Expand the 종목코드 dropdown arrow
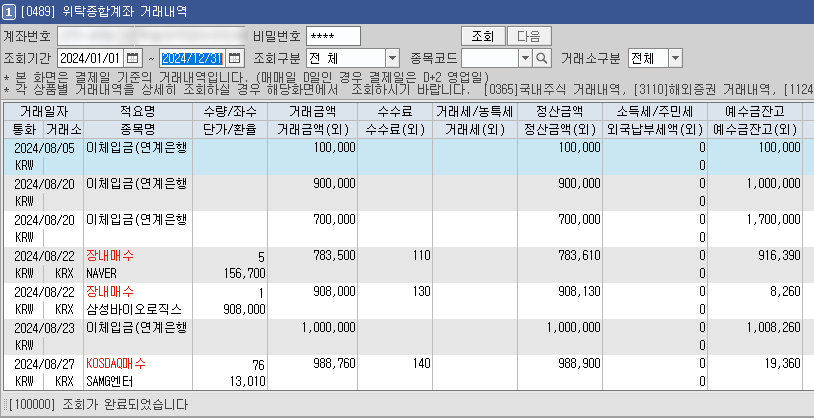The width and height of the screenshot is (814, 418). click(525, 58)
